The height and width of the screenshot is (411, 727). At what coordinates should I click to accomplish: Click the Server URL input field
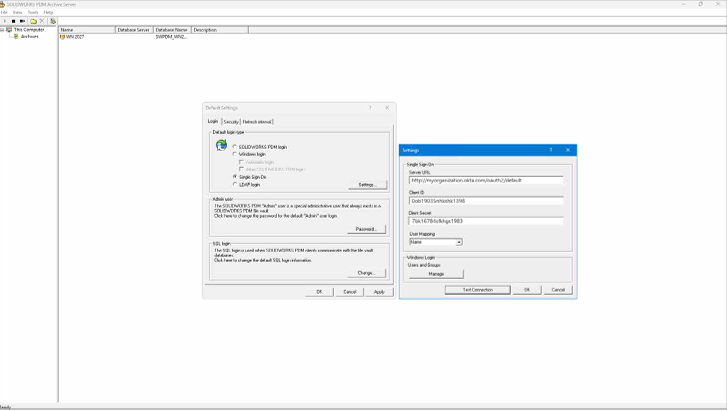[x=486, y=180]
